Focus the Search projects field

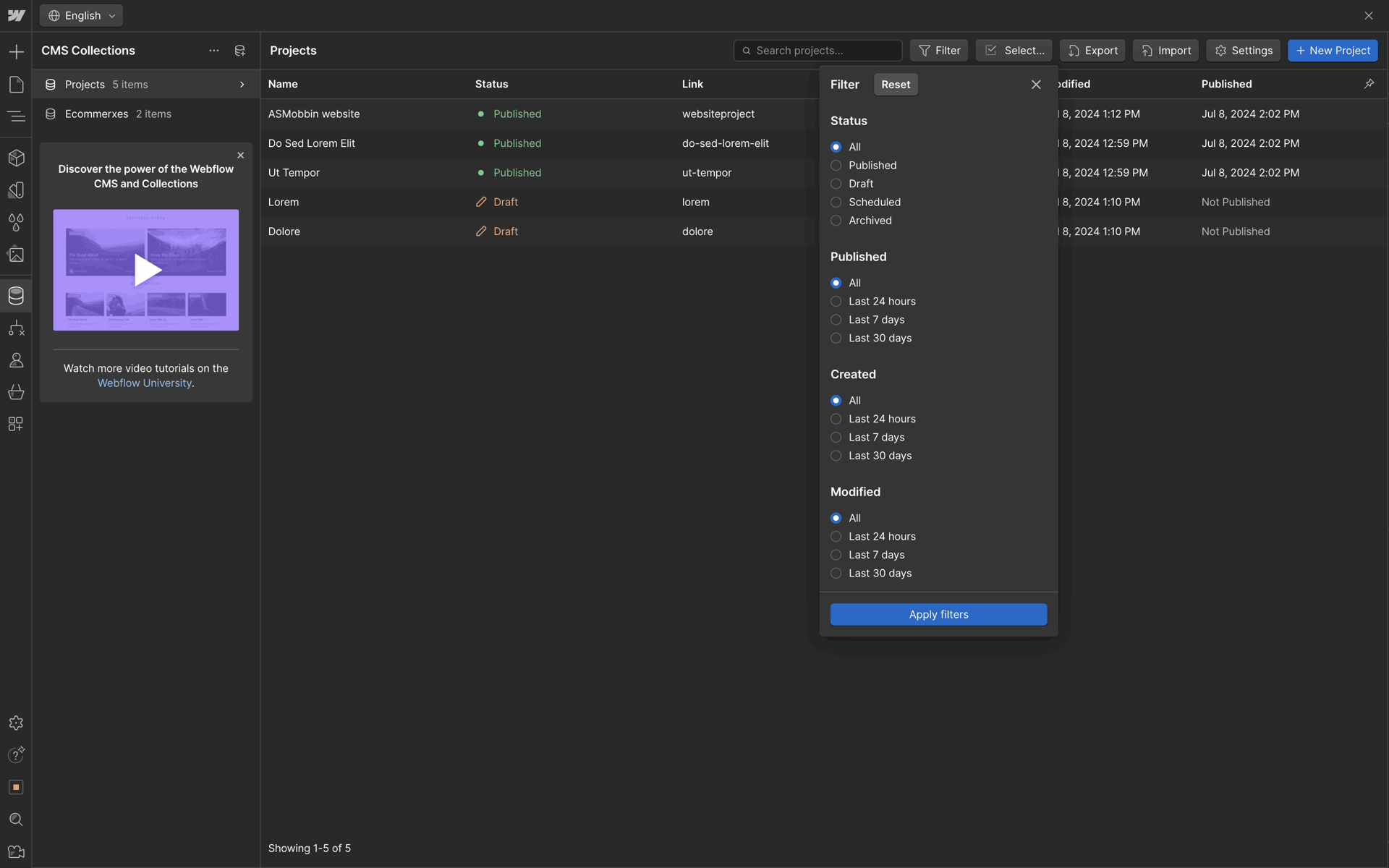tap(817, 51)
